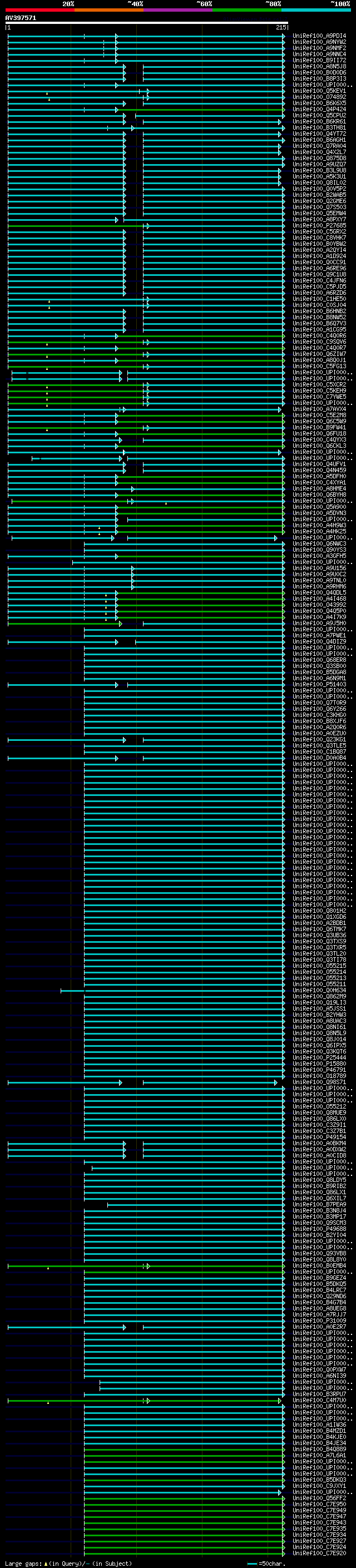Select label UniRef100_Q801H2
This screenshot has height=1568, width=356.
(319, 911)
